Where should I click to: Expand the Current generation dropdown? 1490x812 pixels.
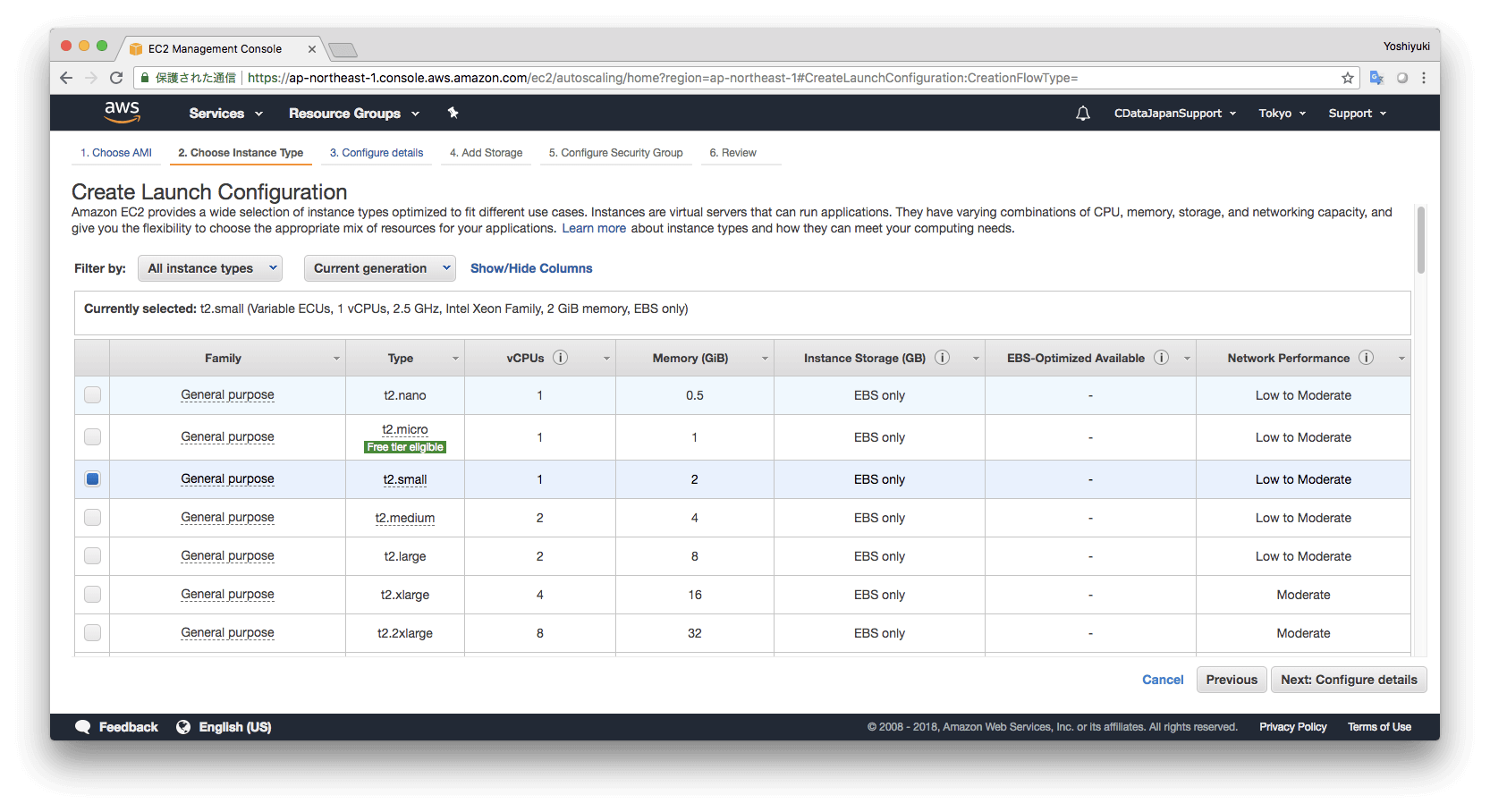tap(379, 268)
